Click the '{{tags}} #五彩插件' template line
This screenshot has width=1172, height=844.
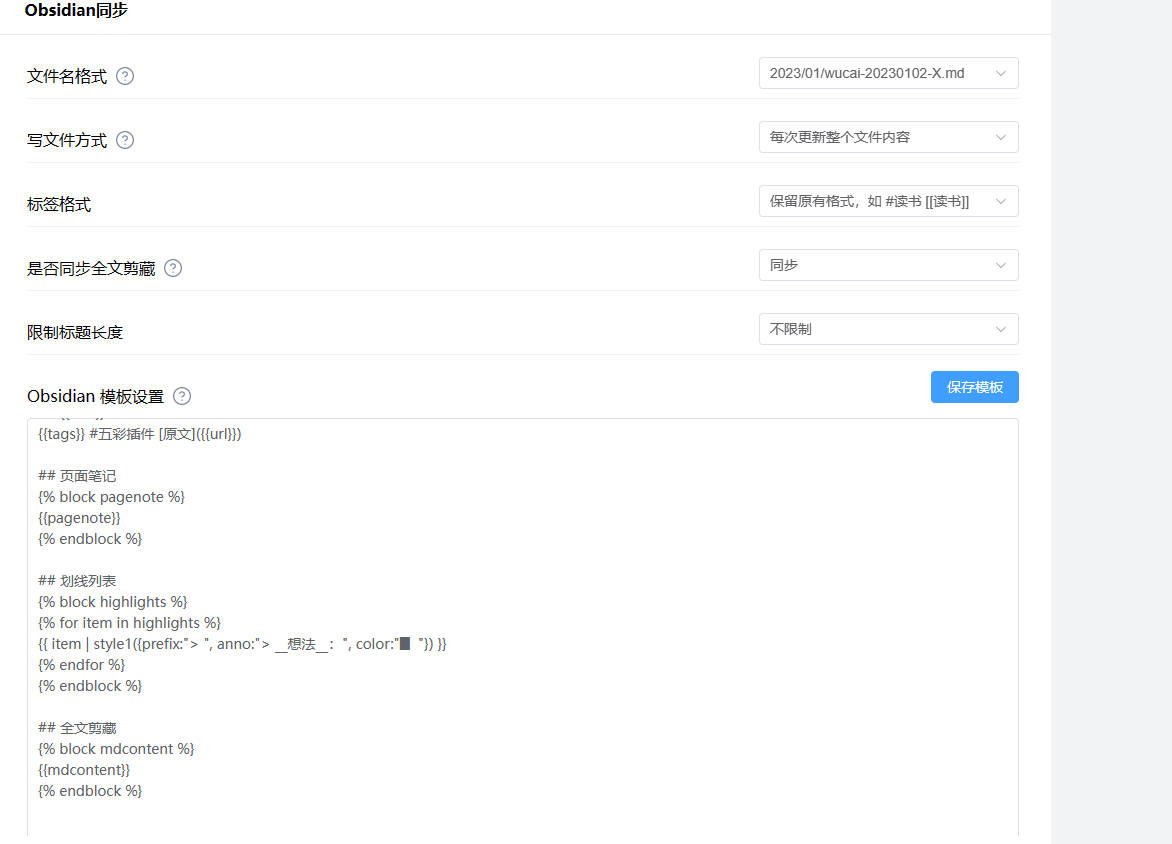140,434
